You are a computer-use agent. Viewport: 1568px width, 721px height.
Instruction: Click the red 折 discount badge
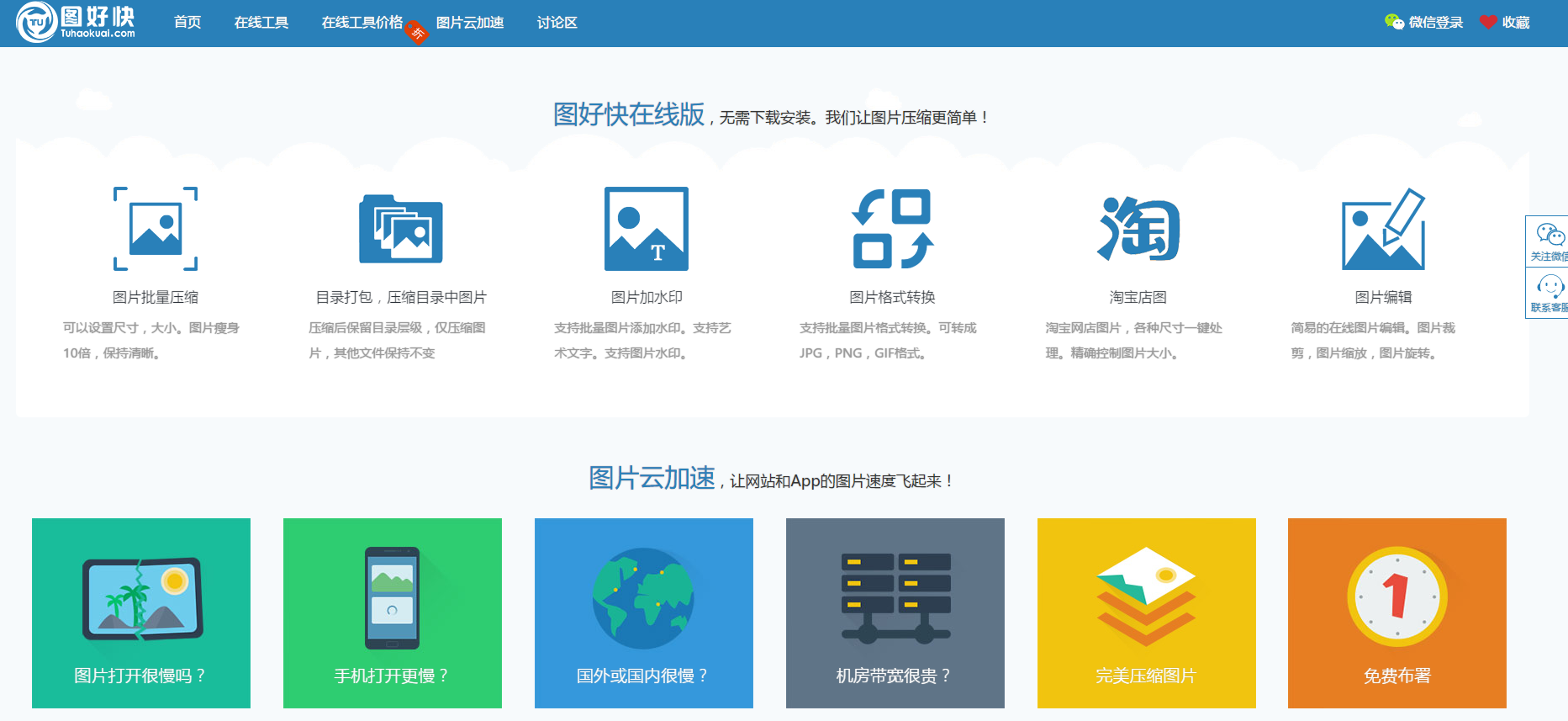(417, 33)
